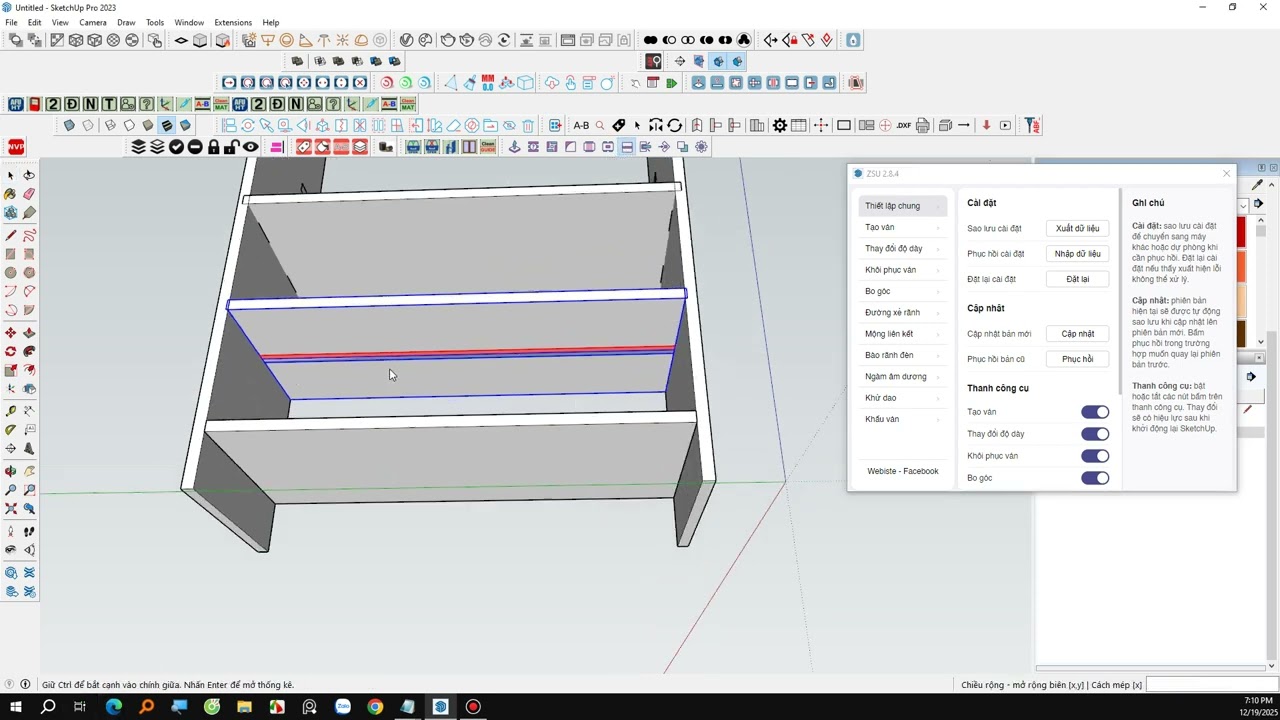Click the black minus circle icon

[x=195, y=147]
